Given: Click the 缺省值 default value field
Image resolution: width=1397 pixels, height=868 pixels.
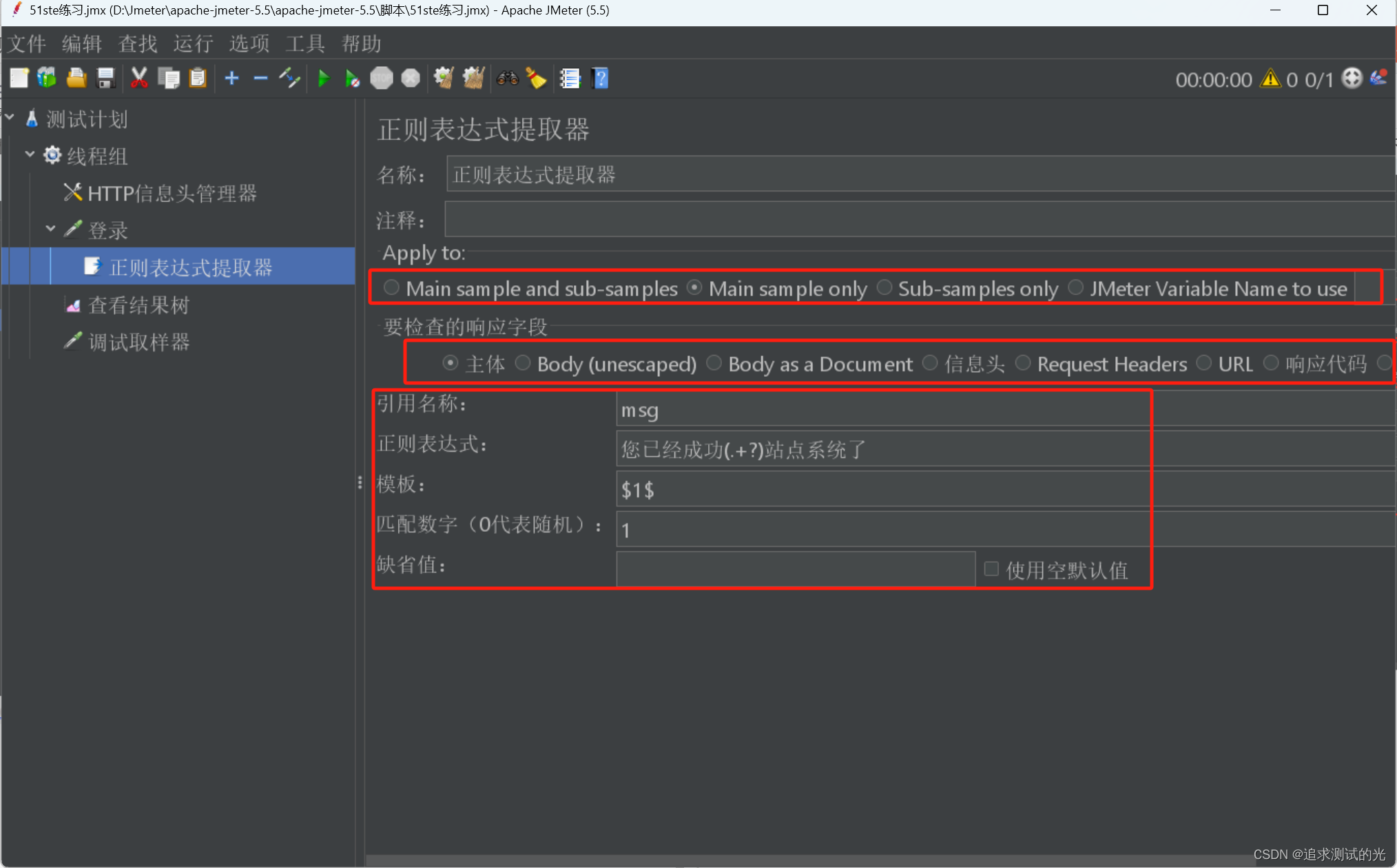Looking at the screenshot, I should click(796, 569).
